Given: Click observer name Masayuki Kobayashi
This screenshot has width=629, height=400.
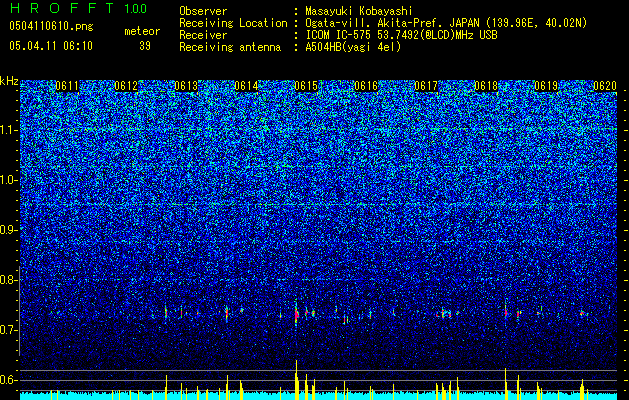Looking at the screenshot, I should pyautogui.click(x=358, y=11).
